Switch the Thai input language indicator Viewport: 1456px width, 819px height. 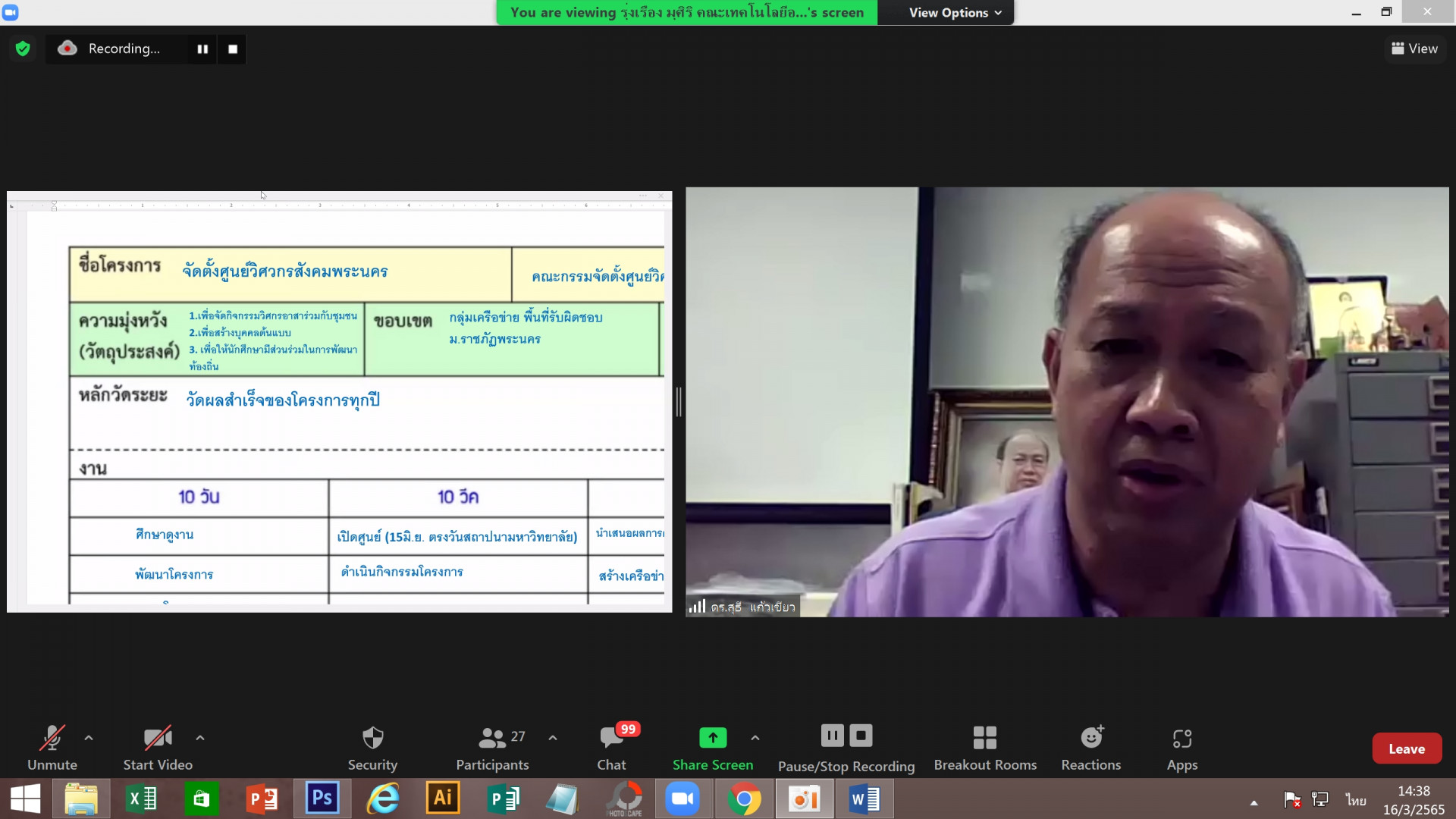[x=1356, y=800]
